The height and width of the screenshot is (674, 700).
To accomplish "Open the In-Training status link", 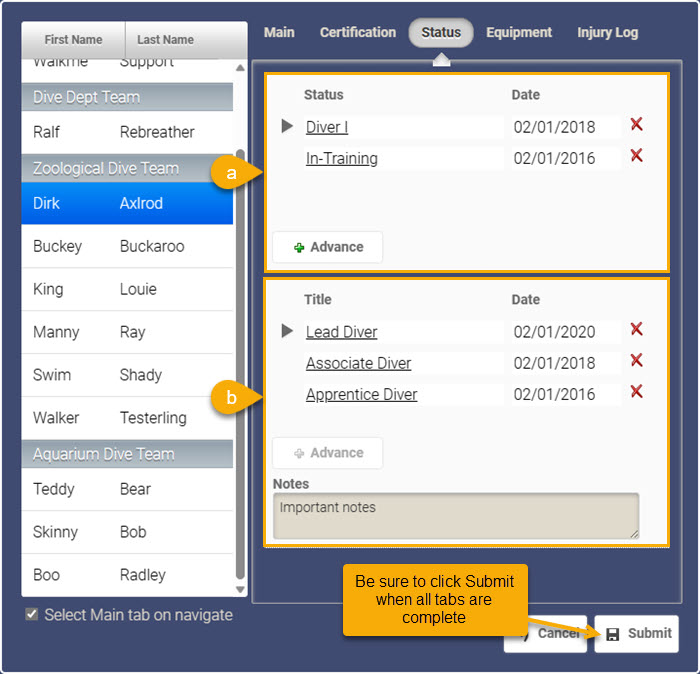I will point(342,158).
